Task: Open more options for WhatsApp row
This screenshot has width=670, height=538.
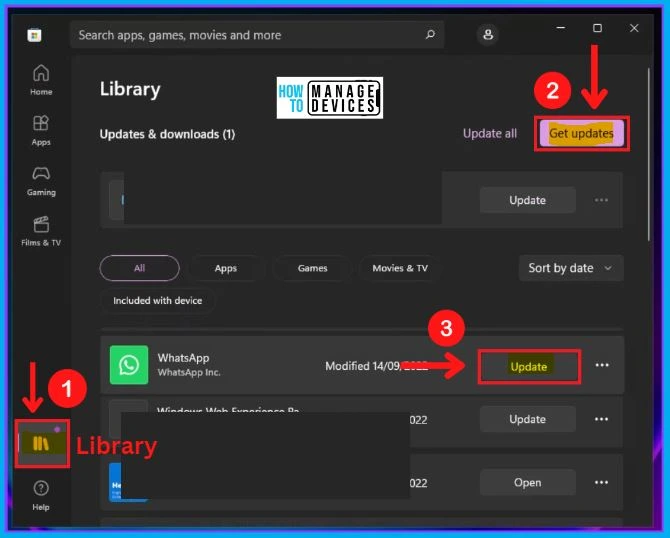Action: coord(602,365)
